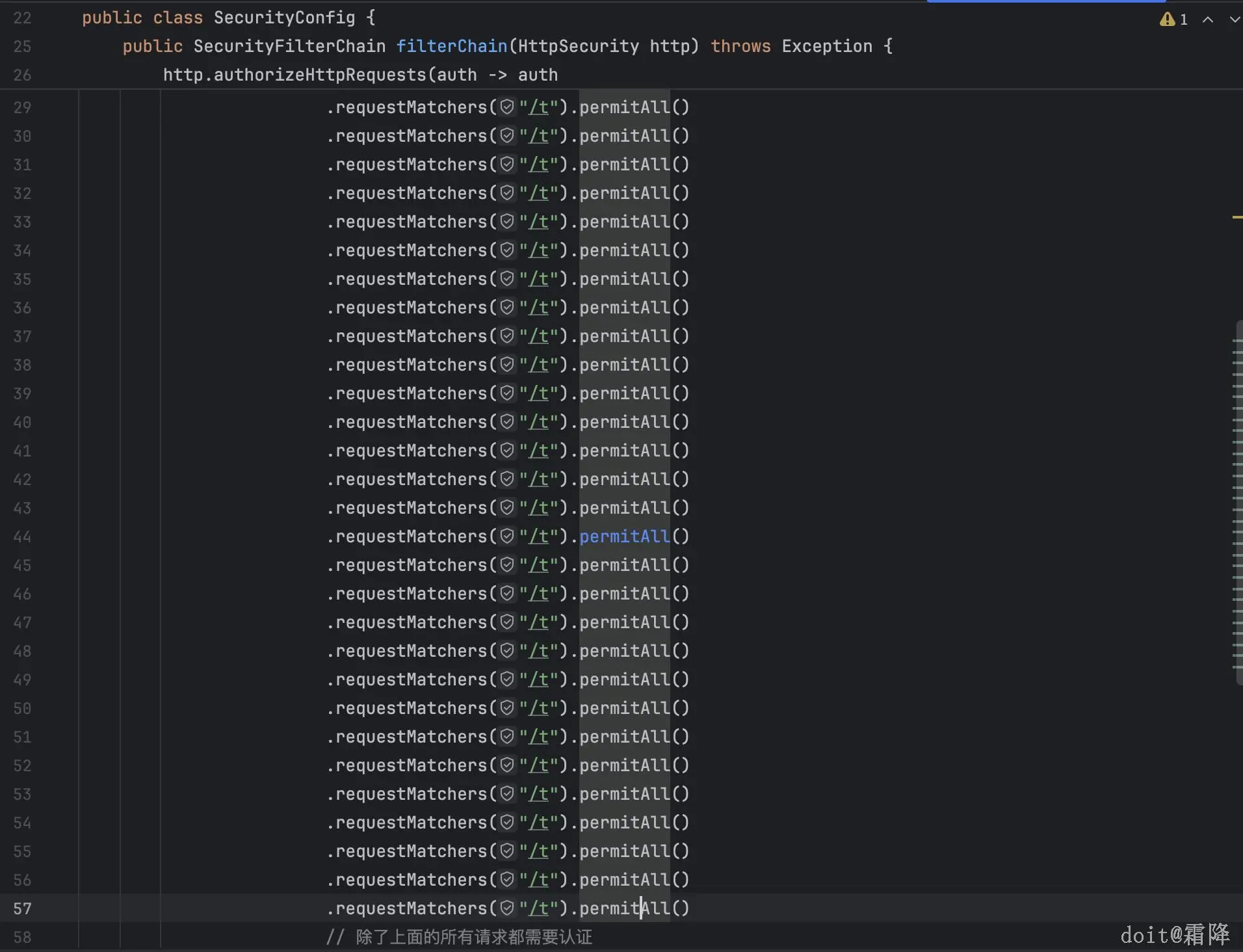Click the warning triangle inspection icon
This screenshot has width=1243, height=952.
[1167, 20]
